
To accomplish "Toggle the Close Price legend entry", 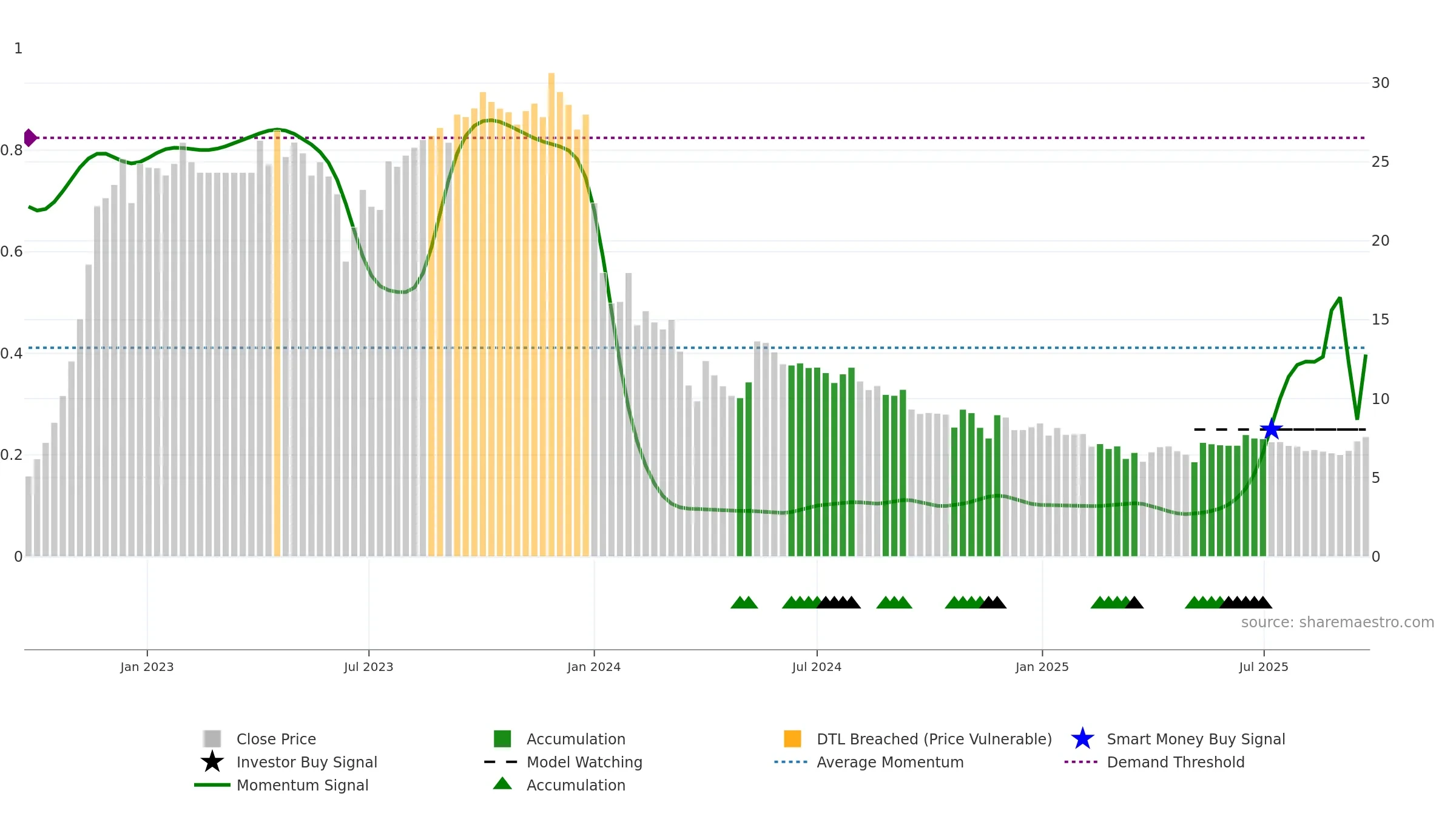I will click(x=276, y=739).
